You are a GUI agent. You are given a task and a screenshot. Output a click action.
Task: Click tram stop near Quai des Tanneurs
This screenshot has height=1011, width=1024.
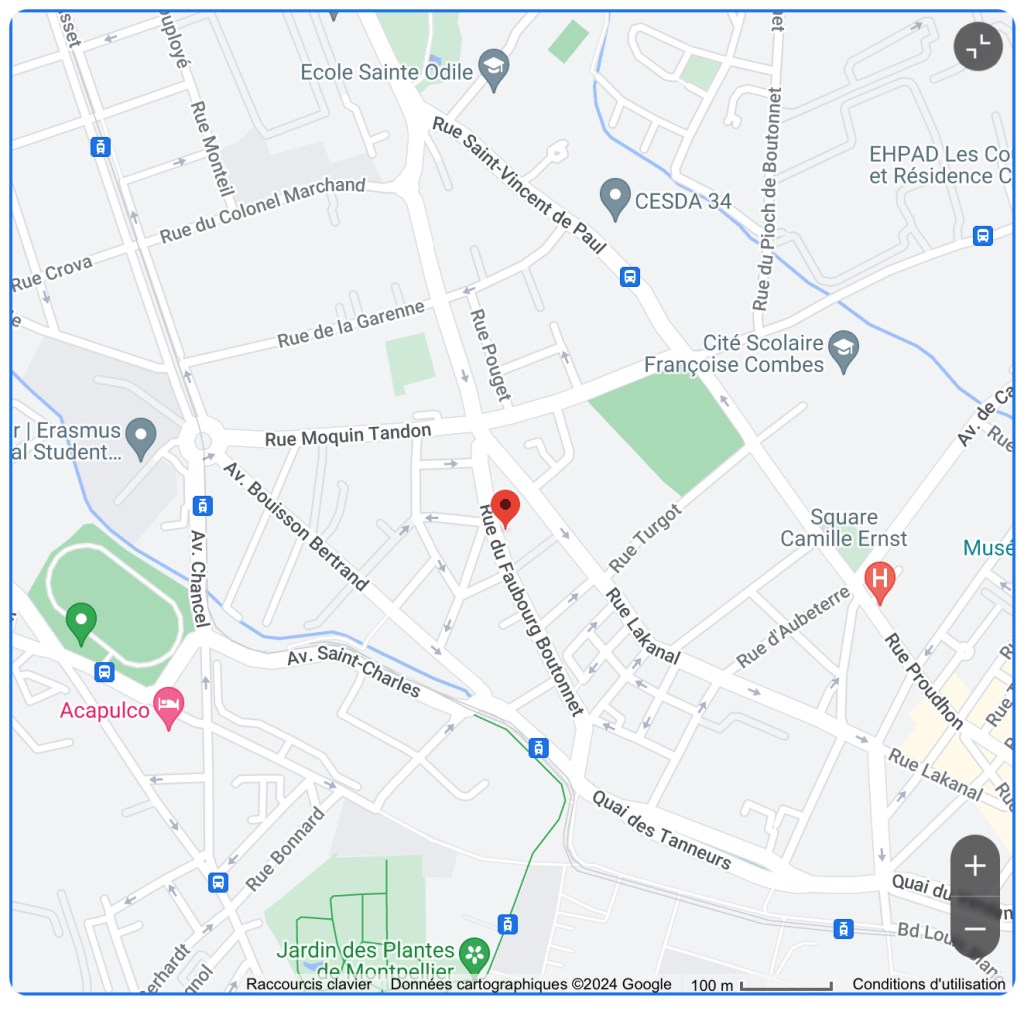[538, 748]
